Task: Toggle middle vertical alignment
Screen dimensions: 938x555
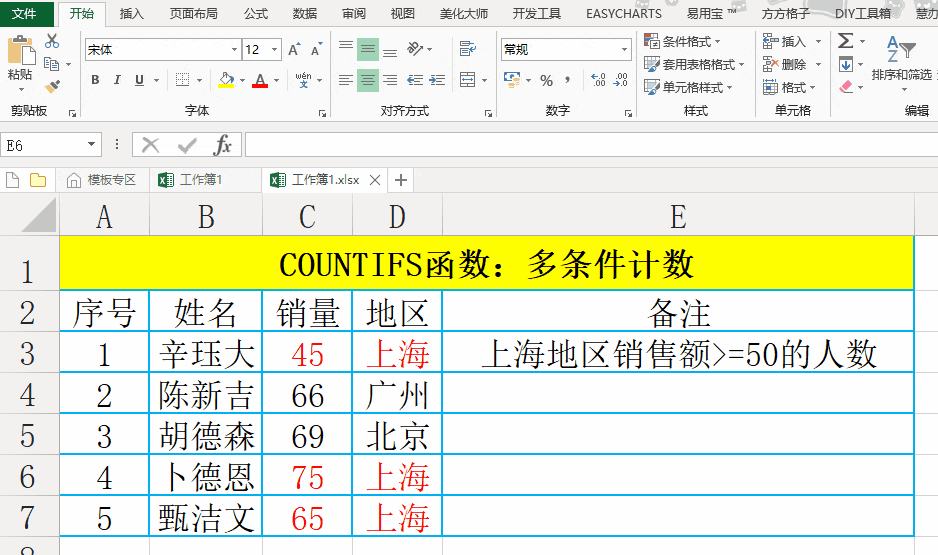Action: pyautogui.click(x=368, y=49)
